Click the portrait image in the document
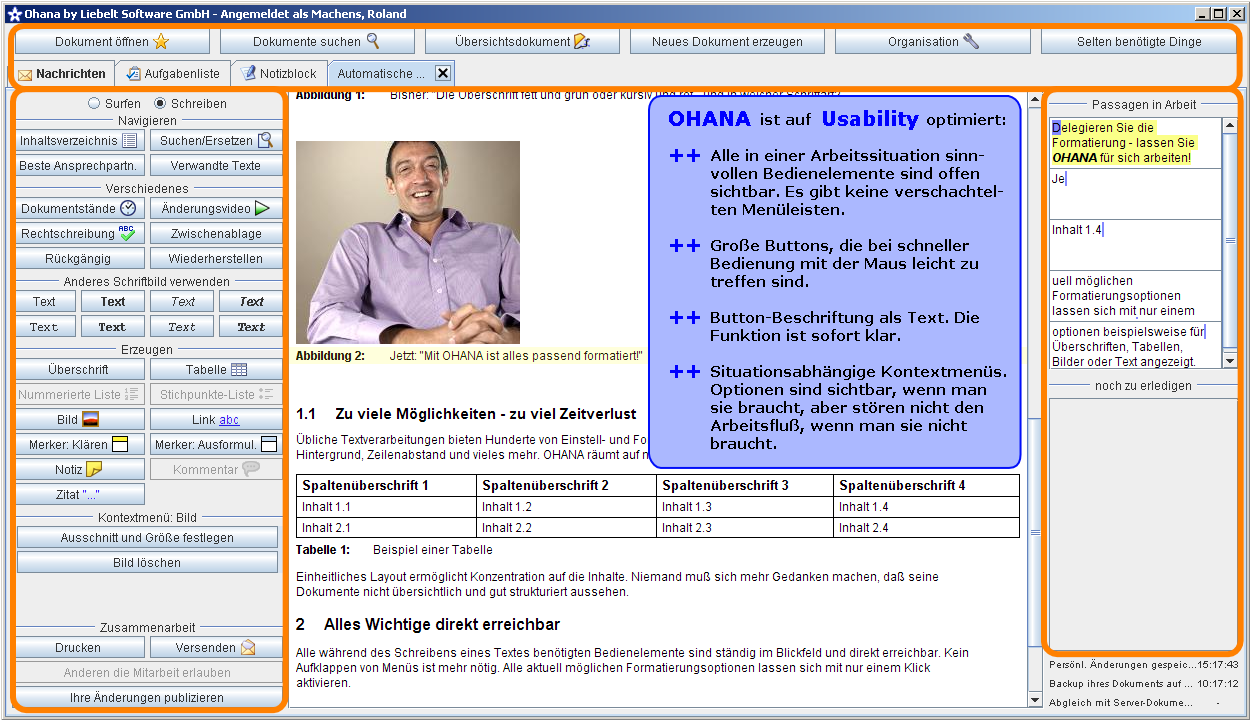Image resolution: width=1250 pixels, height=720 pixels. tap(408, 242)
